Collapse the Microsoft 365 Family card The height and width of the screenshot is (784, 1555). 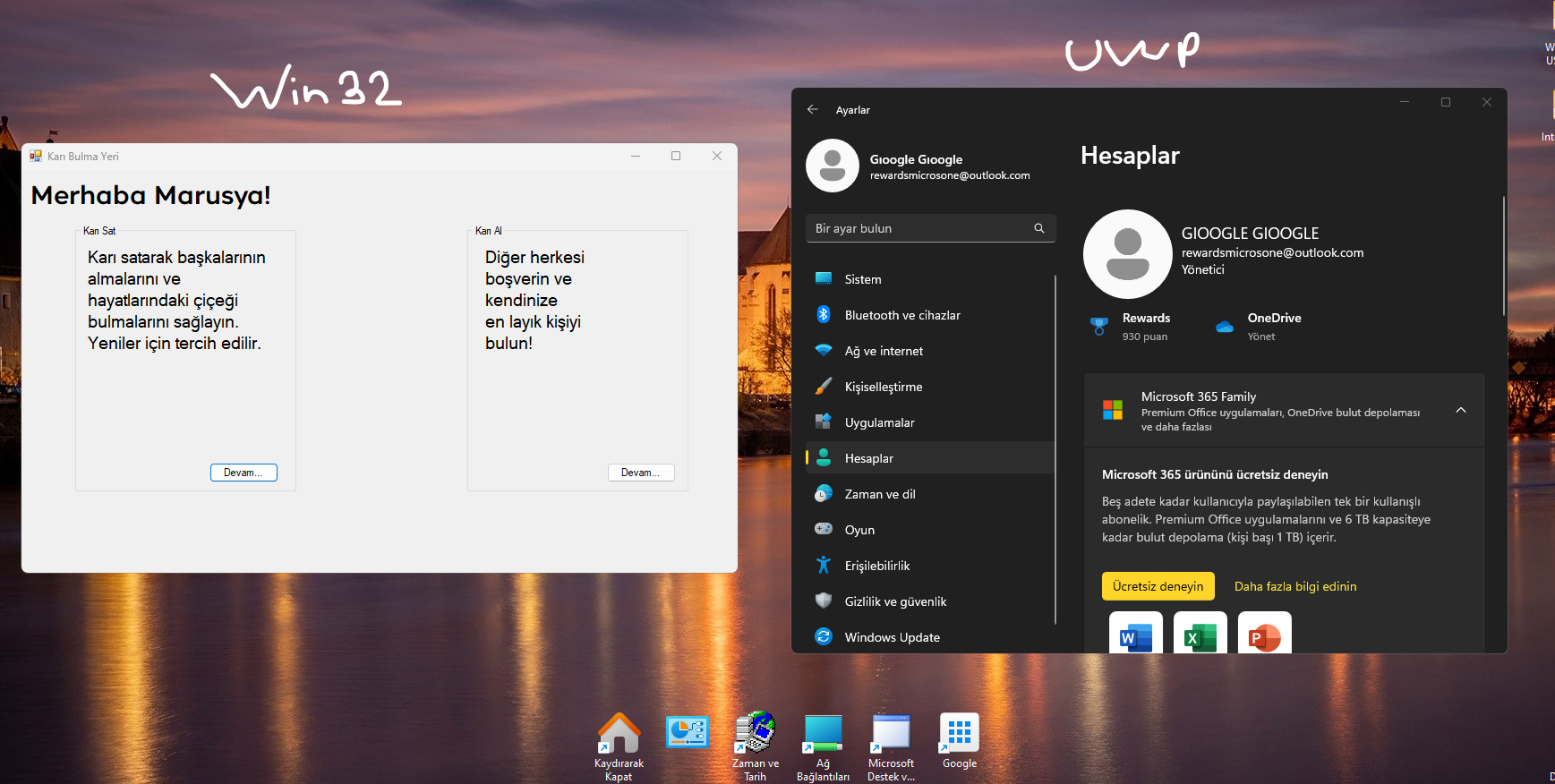(1461, 410)
